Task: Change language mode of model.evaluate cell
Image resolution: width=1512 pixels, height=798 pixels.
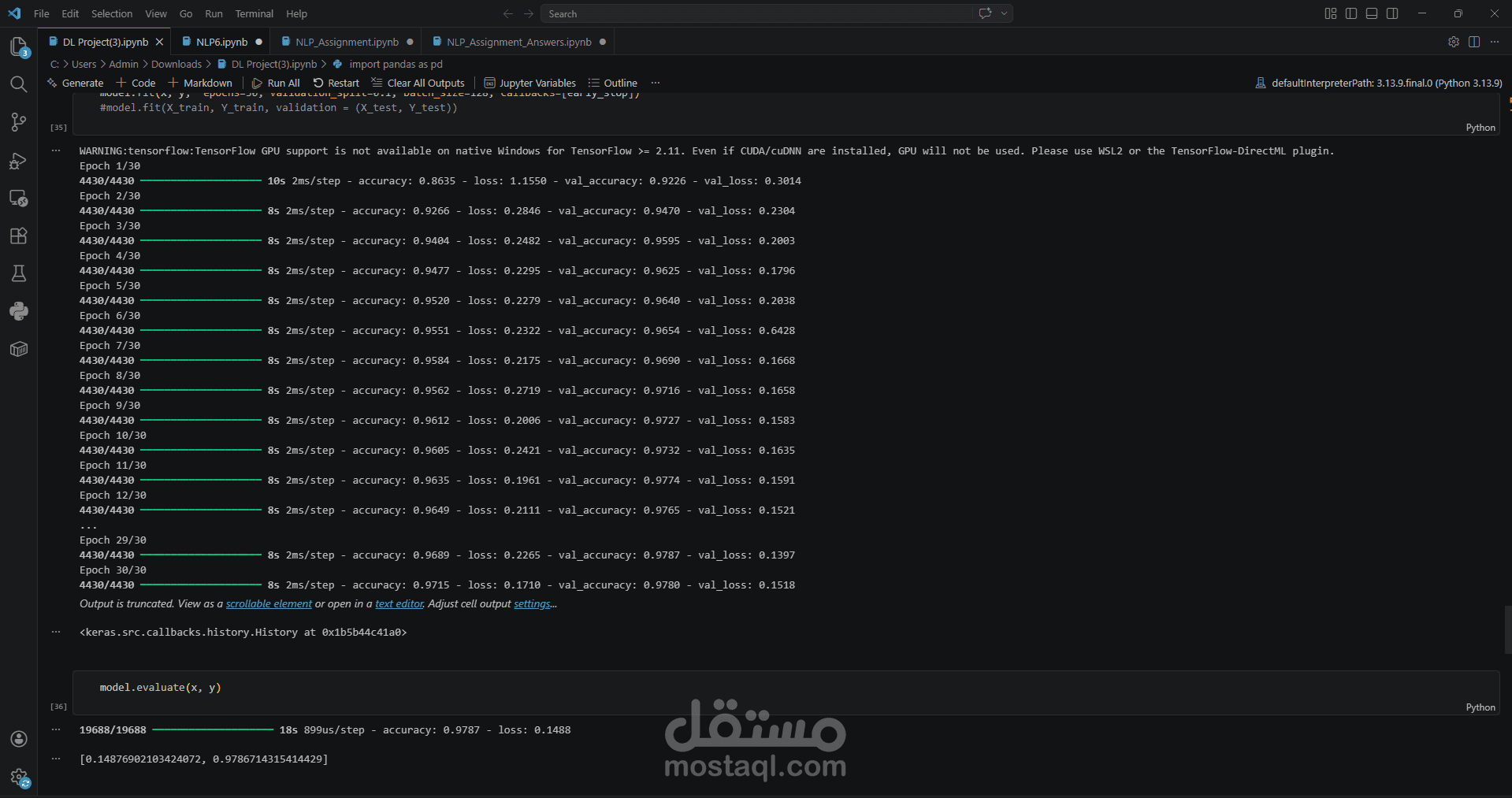Action: (1480, 707)
